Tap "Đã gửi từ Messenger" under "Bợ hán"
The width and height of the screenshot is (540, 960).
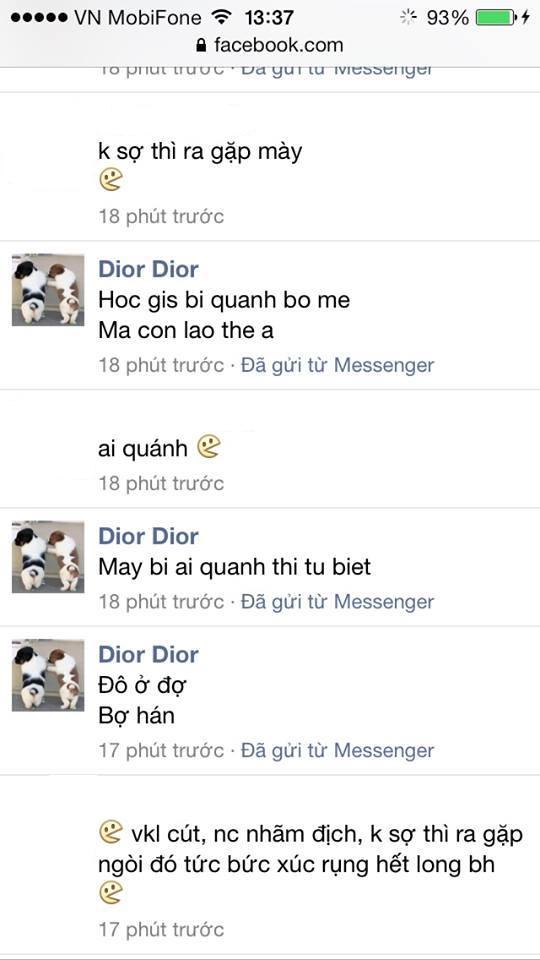pyautogui.click(x=337, y=751)
